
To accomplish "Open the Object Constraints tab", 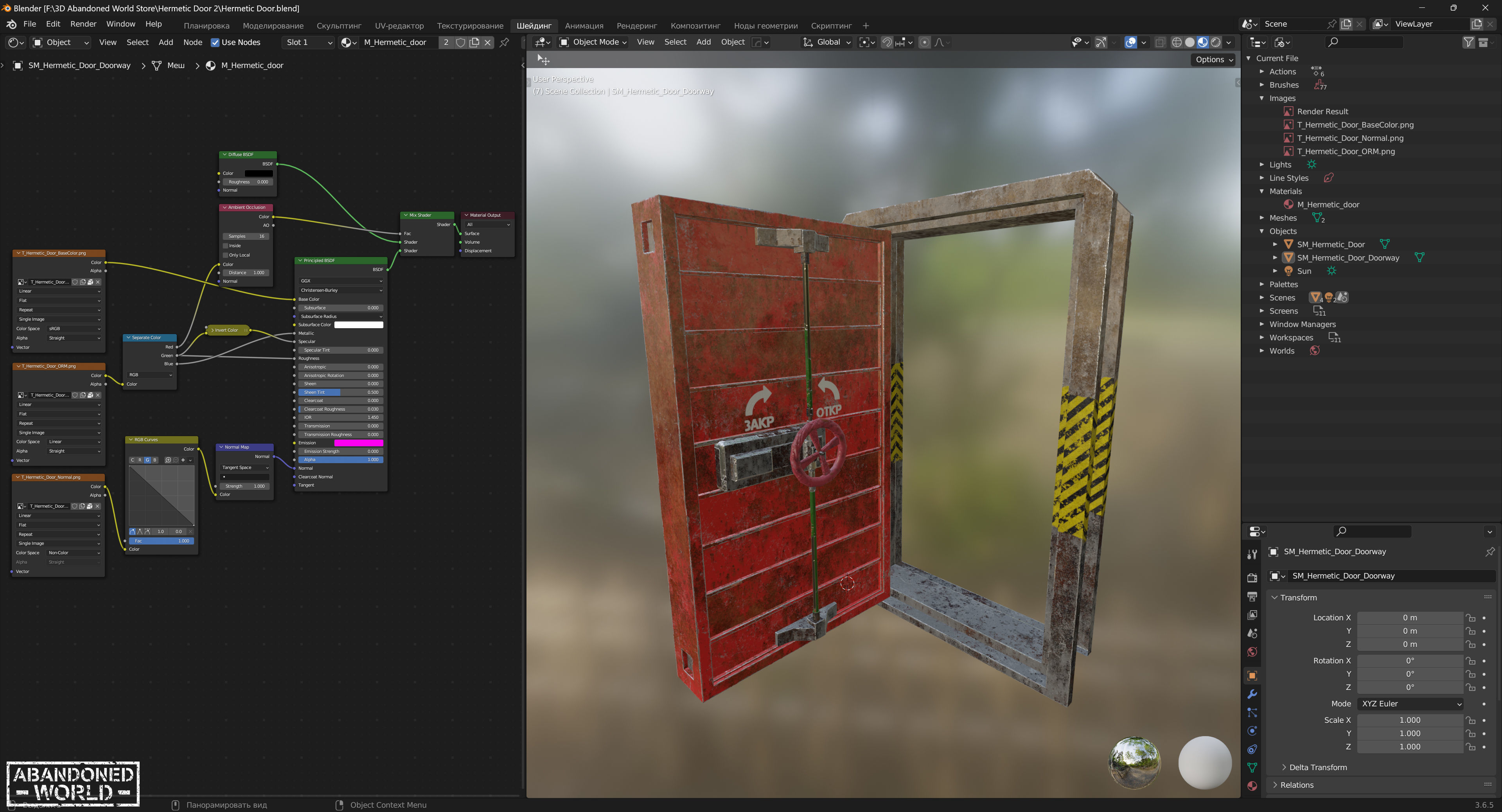I will [1252, 749].
